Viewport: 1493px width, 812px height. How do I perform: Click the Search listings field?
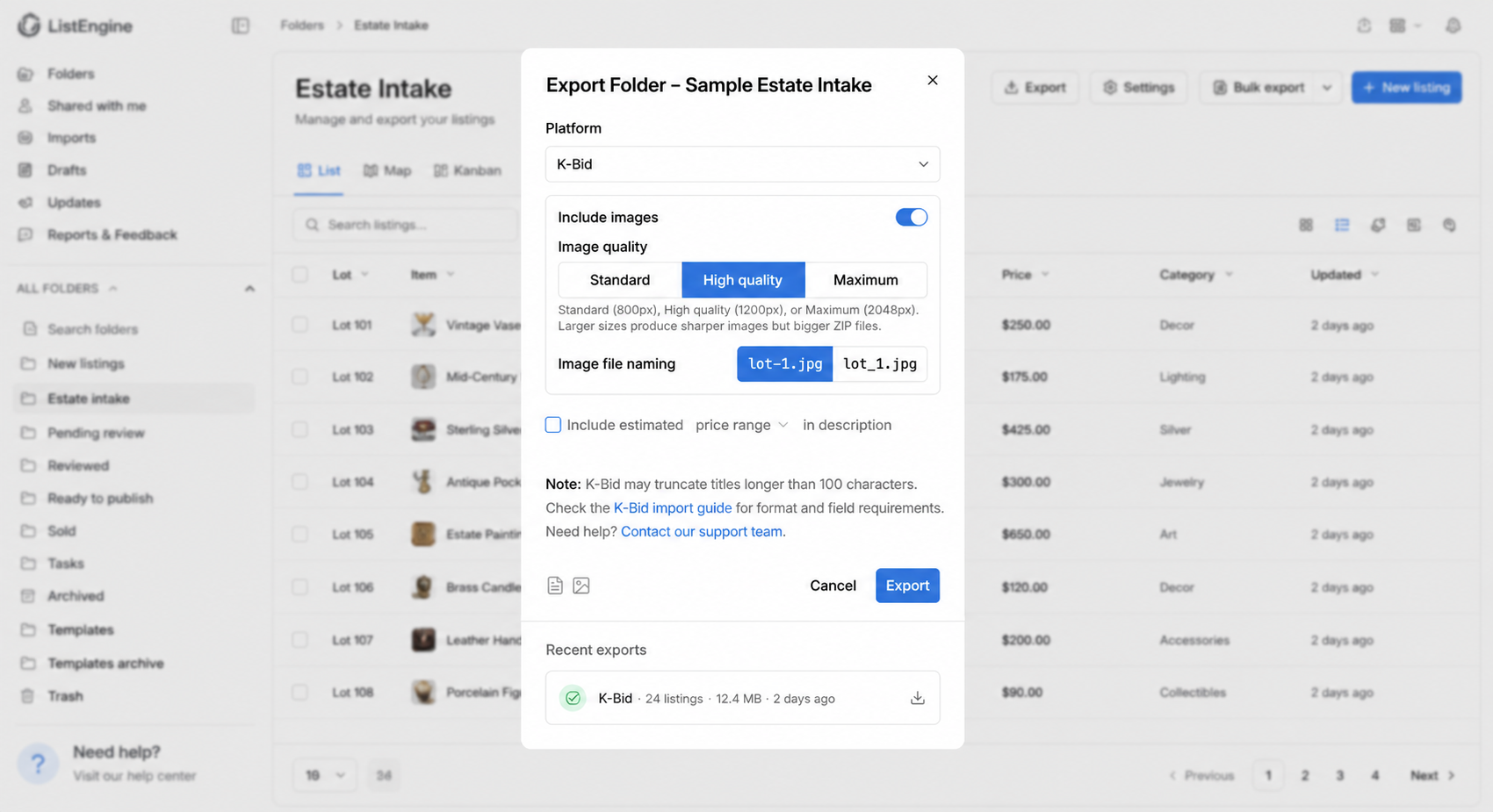pyautogui.click(x=405, y=225)
